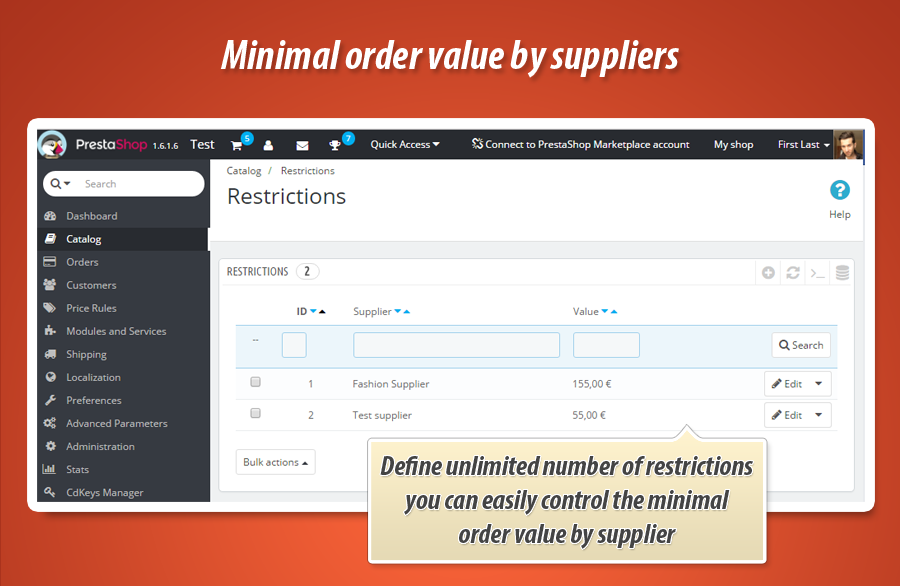The width and height of the screenshot is (900, 586).
Task: Click the Supplier filter input field
Action: pos(456,345)
